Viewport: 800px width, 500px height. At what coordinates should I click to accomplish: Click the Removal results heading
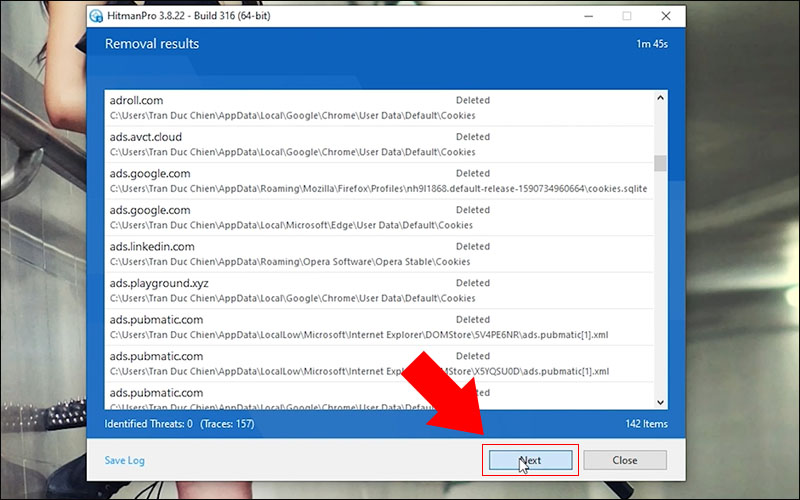pyautogui.click(x=152, y=44)
